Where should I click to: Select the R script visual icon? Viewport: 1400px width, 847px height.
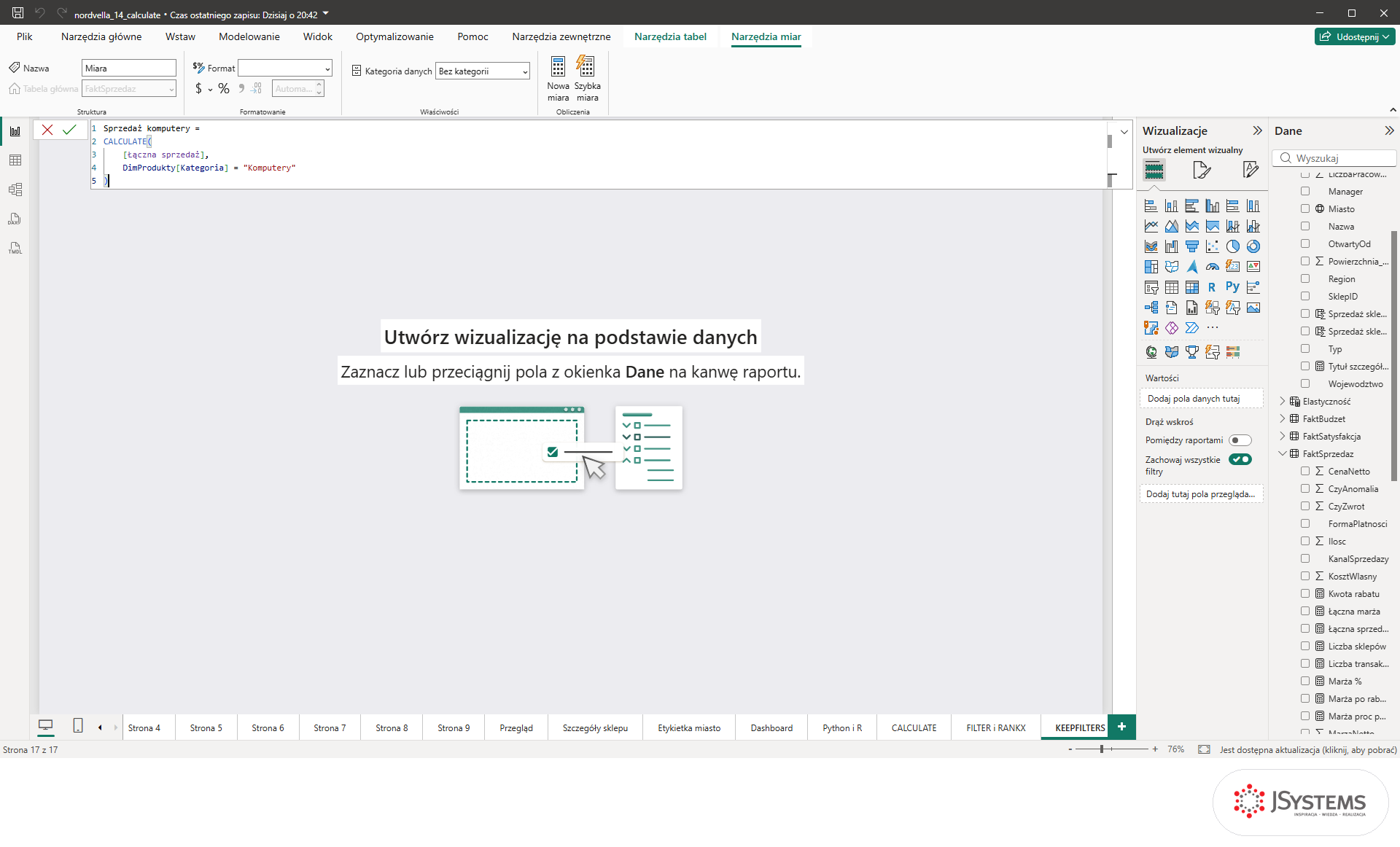click(1212, 287)
